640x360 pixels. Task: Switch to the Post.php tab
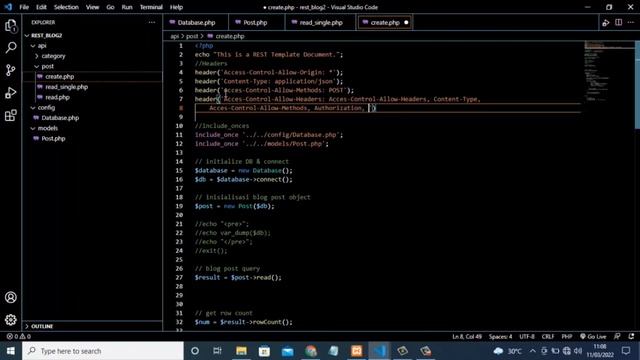pyautogui.click(x=255, y=22)
